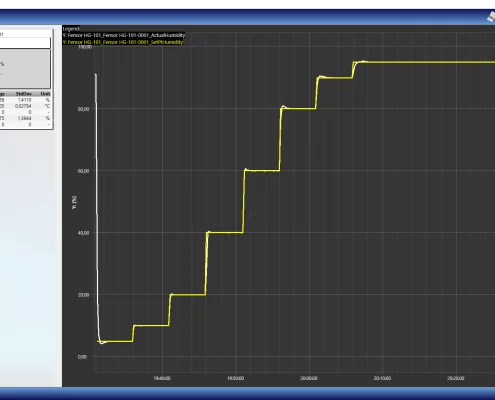Select the table row with °C unit
495x400 pixels.
pyautogui.click(x=25, y=106)
